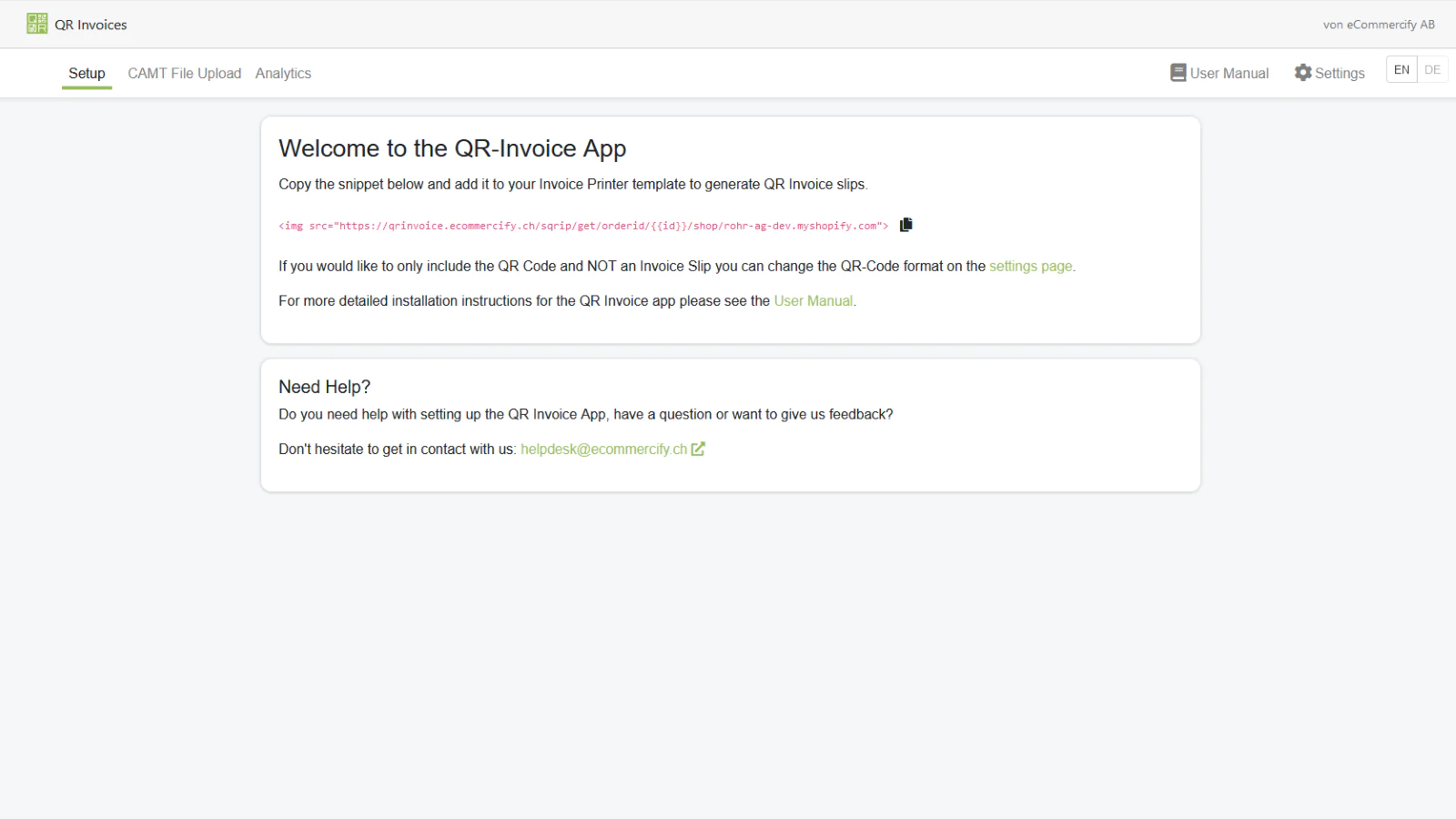The image size is (1456, 819).
Task: Select EN as the language
Action: coord(1401,68)
